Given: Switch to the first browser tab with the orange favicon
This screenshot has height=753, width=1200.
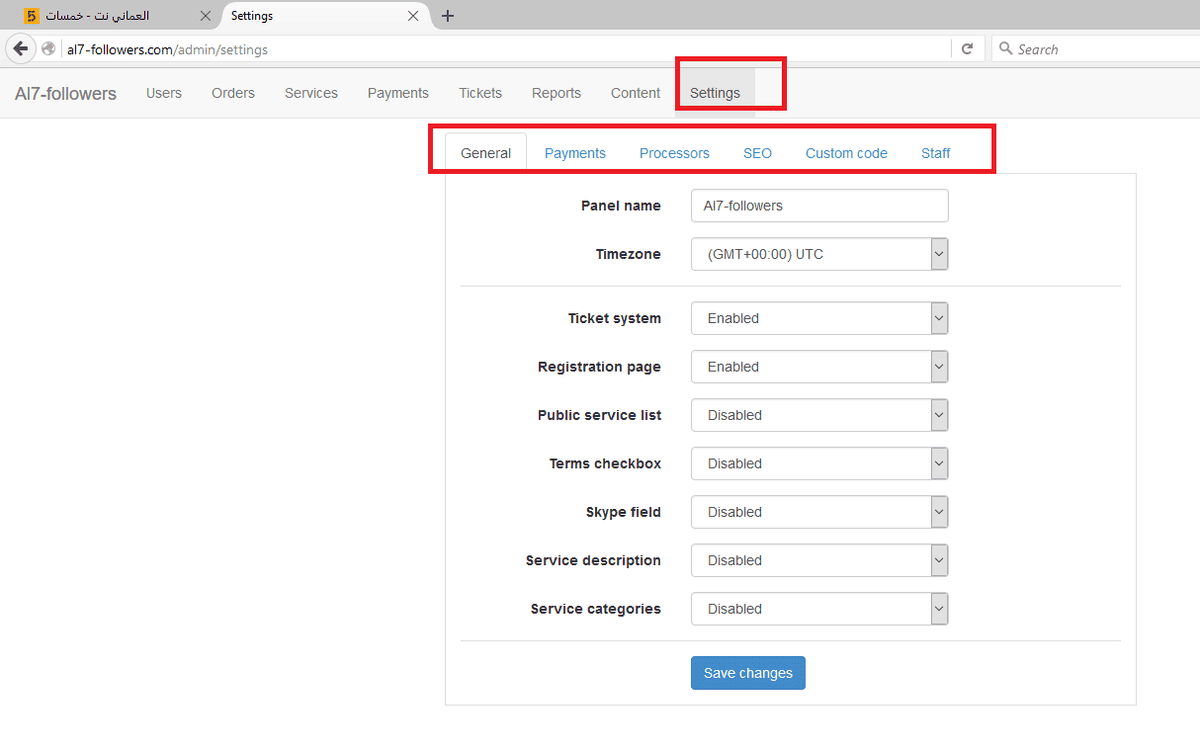Looking at the screenshot, I should (109, 16).
